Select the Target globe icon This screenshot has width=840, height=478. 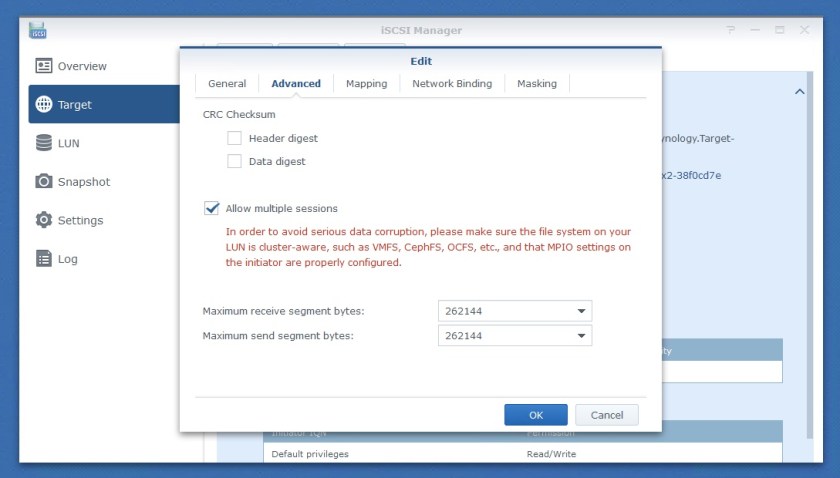click(x=44, y=104)
